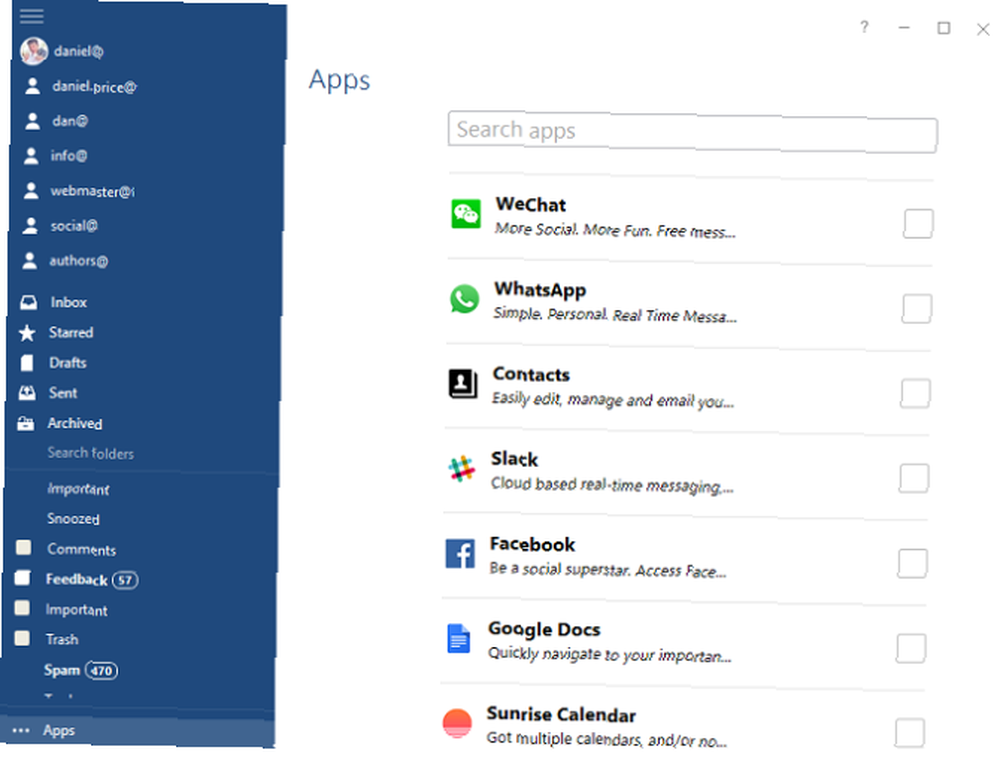
Task: Click the Google Docs app icon
Action: 459,638
